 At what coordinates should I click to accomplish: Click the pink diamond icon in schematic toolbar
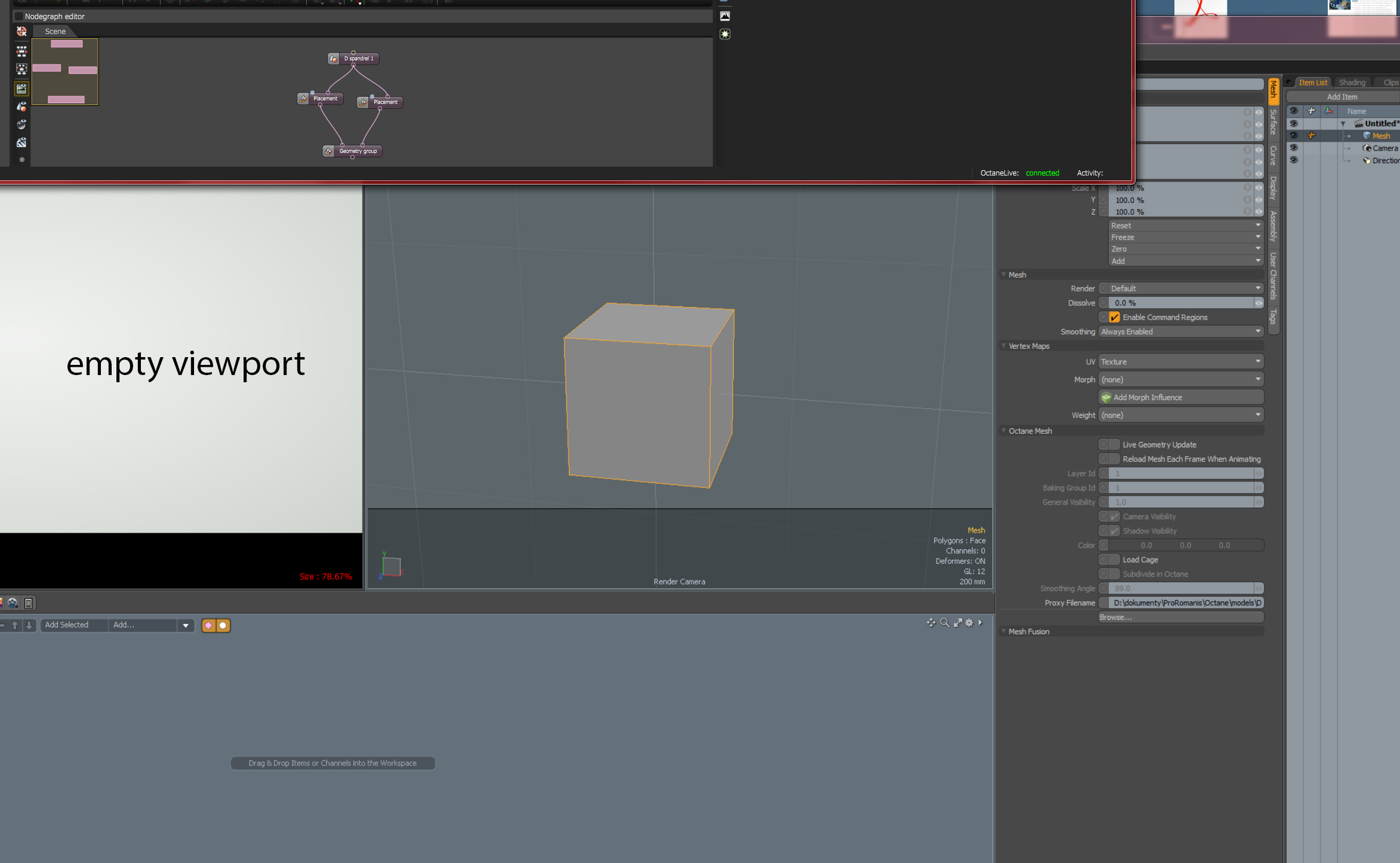(208, 625)
